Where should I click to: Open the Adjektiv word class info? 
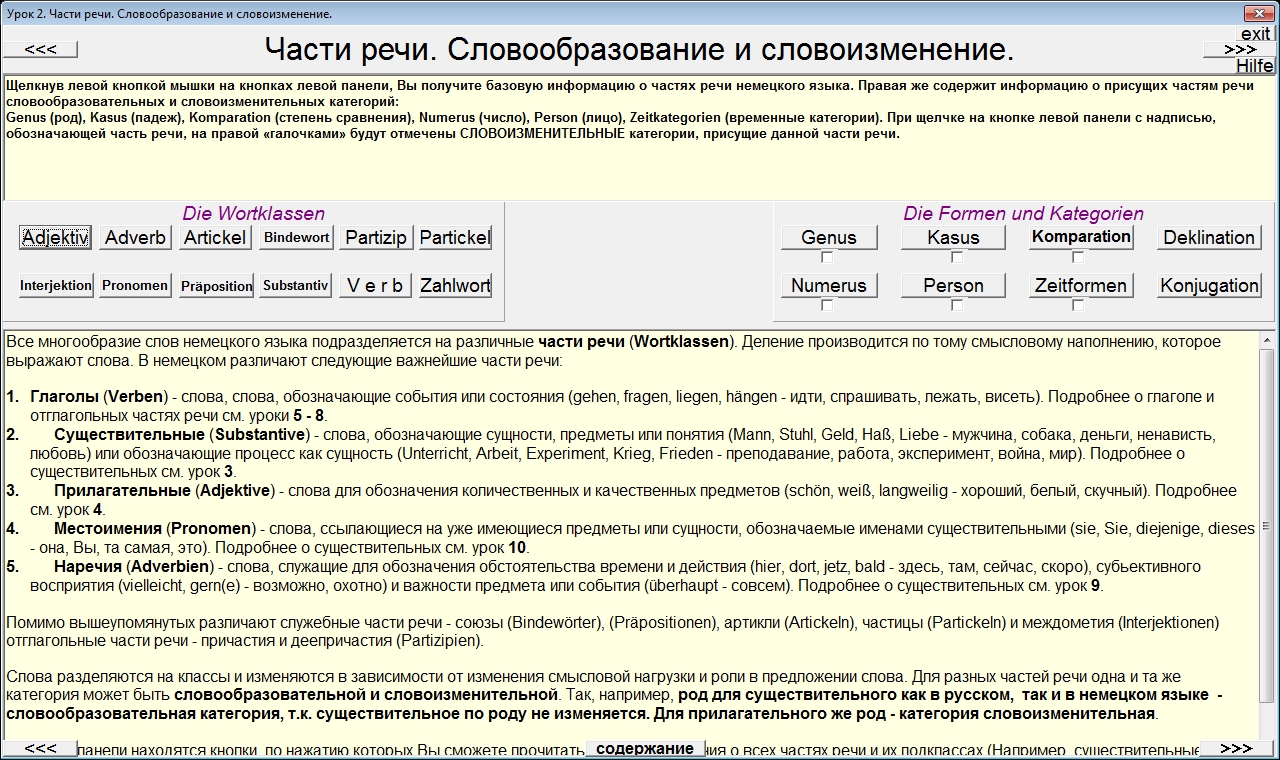(x=55, y=237)
